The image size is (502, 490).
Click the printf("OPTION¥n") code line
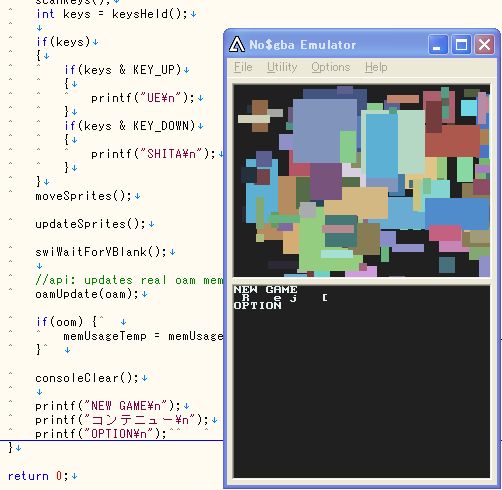click(101, 434)
